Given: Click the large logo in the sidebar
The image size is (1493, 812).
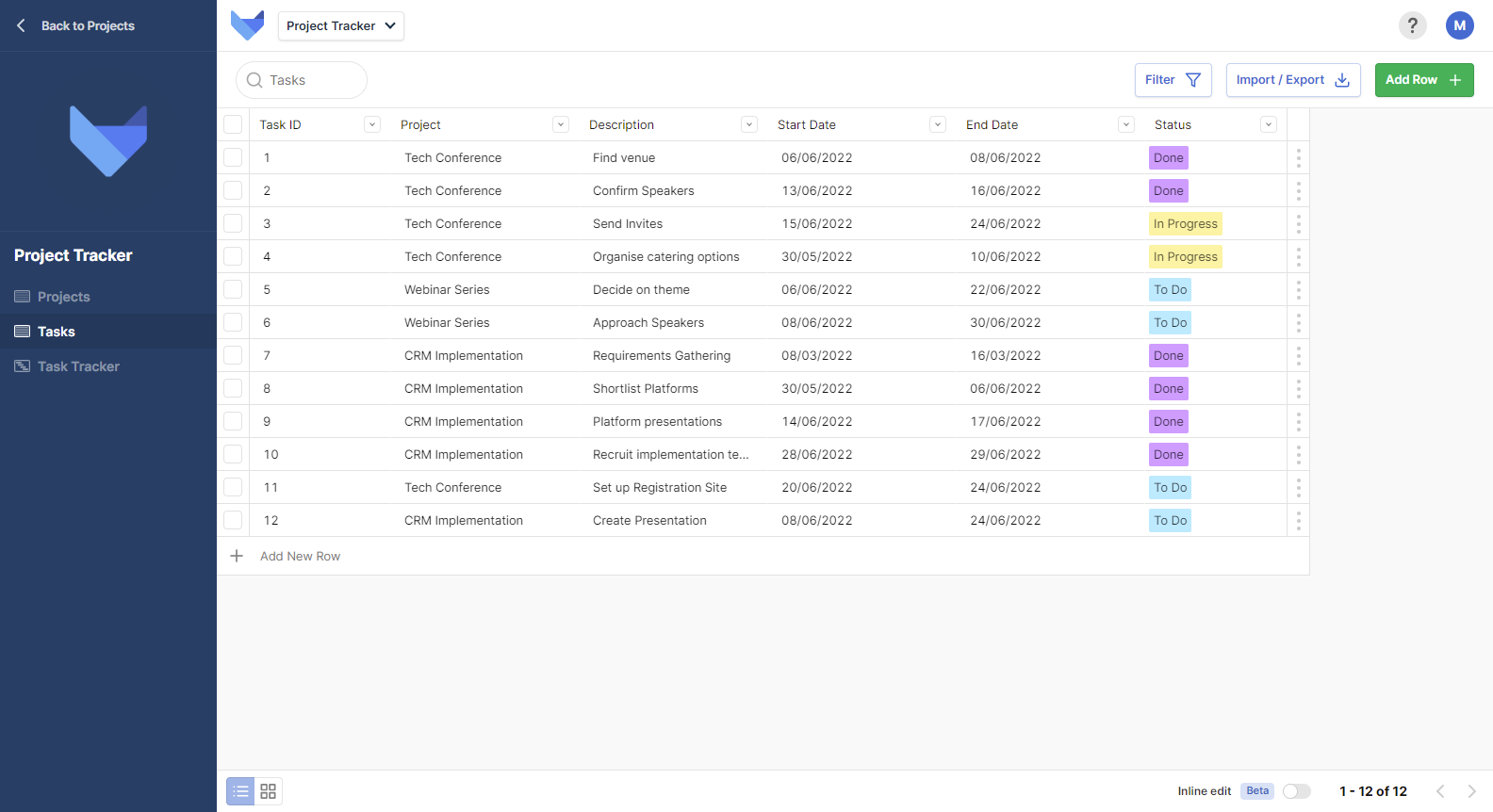Looking at the screenshot, I should coord(108,140).
